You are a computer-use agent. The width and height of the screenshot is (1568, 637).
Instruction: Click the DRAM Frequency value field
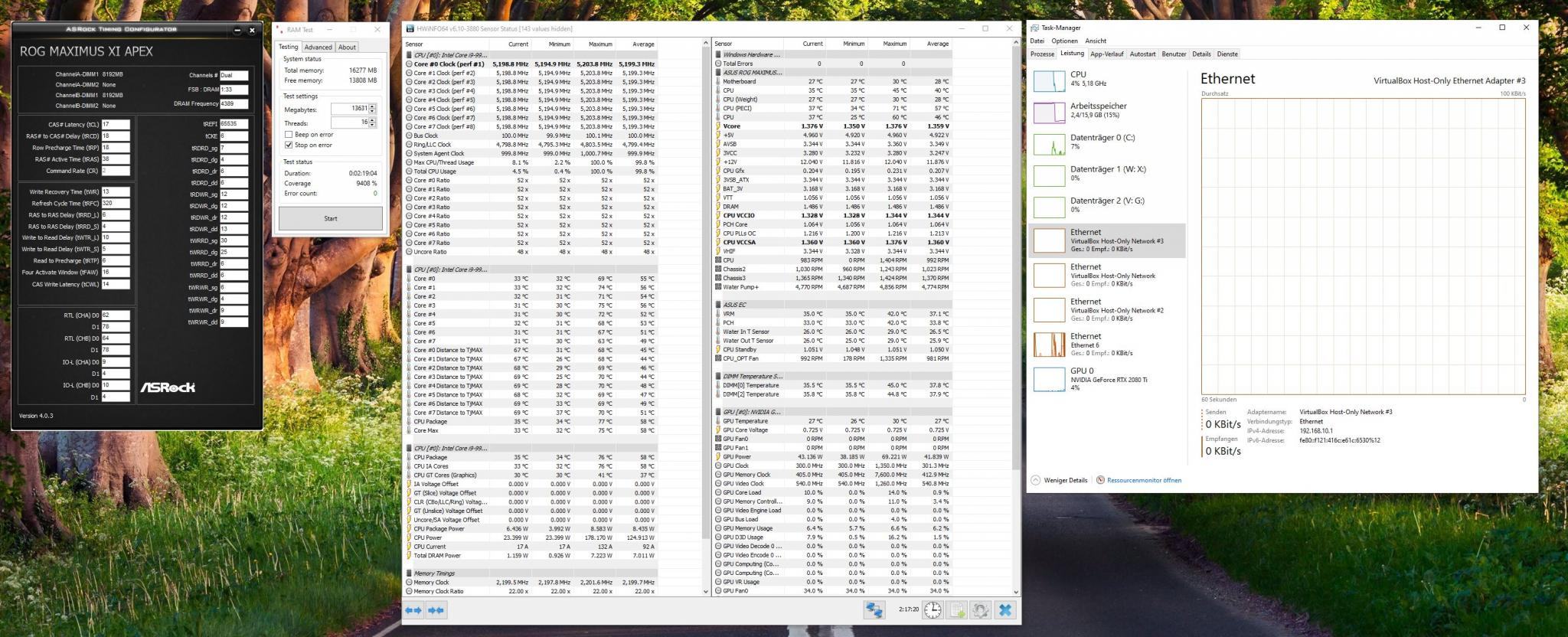pos(234,103)
